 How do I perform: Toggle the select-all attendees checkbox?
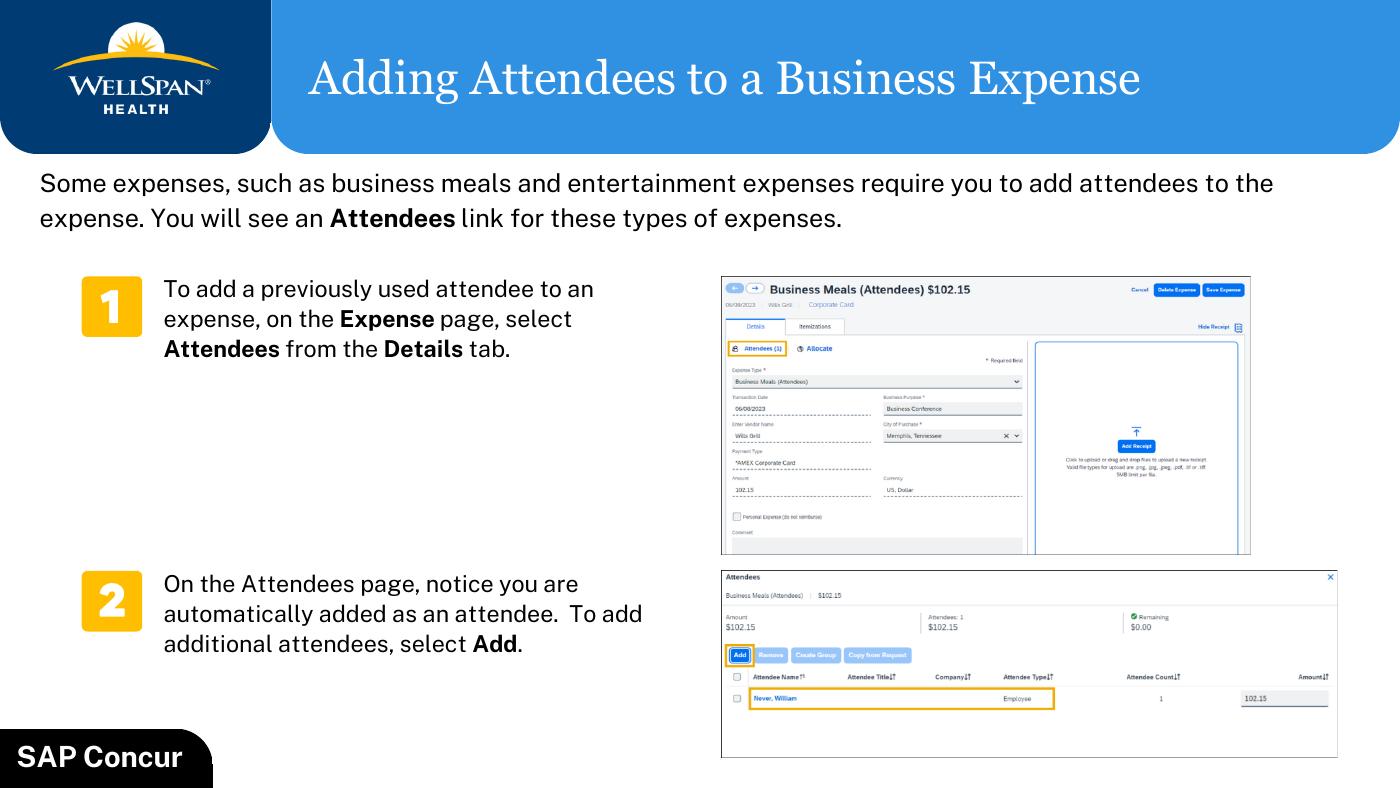[x=737, y=676]
